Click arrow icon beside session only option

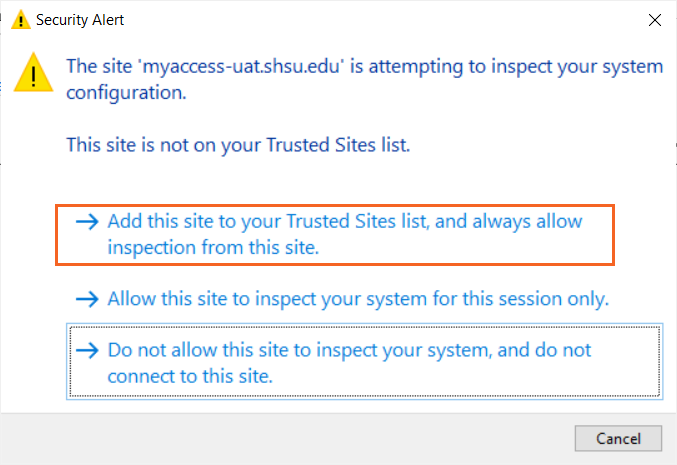point(88,298)
